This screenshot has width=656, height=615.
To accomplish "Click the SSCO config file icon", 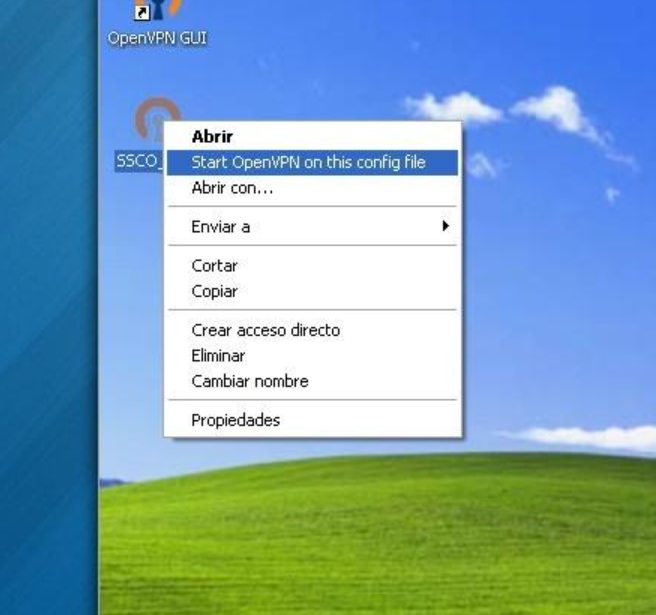I will [155, 120].
